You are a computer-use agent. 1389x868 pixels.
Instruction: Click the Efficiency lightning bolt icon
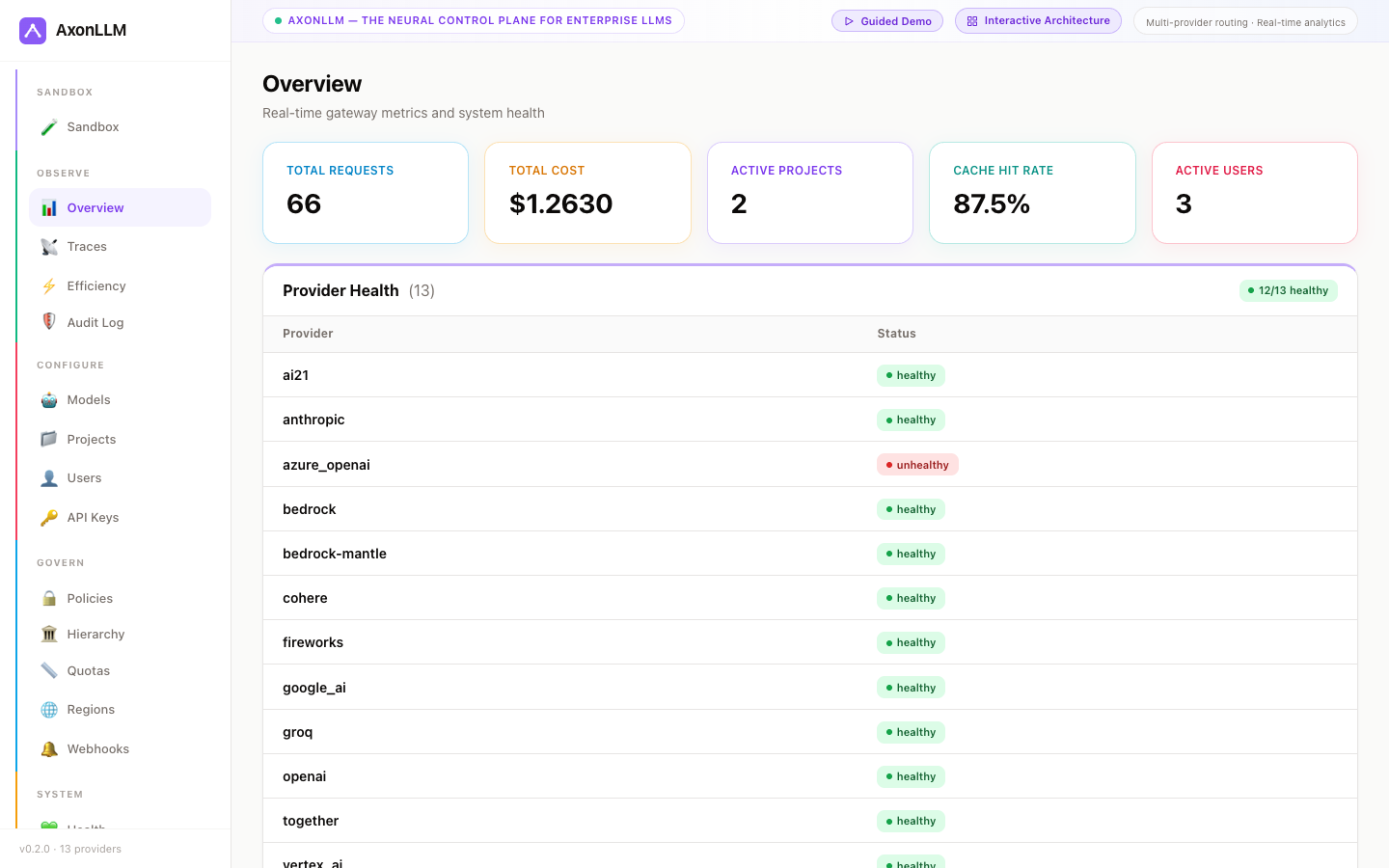49,286
